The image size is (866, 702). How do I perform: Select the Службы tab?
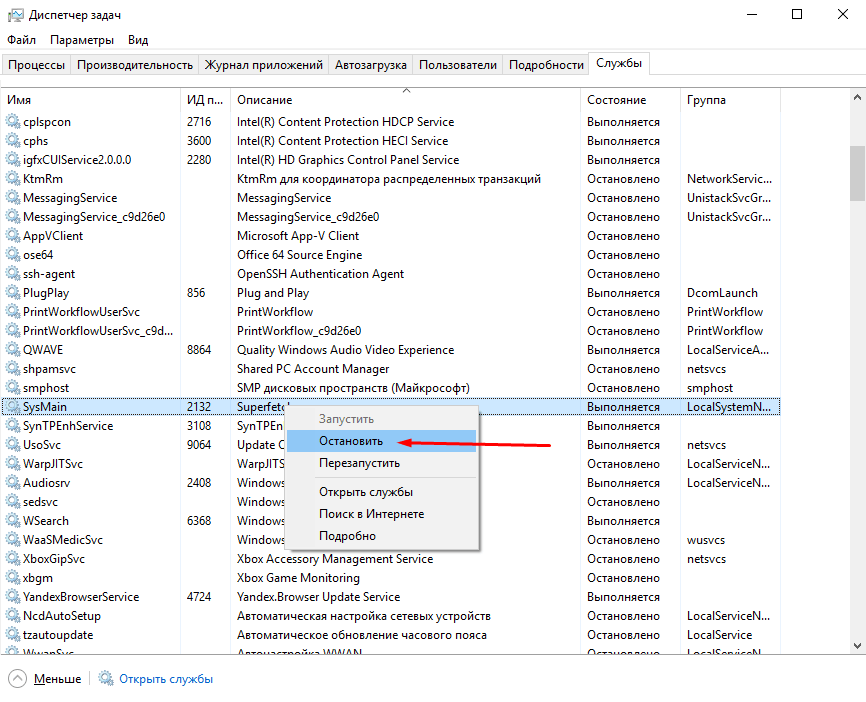coord(619,63)
